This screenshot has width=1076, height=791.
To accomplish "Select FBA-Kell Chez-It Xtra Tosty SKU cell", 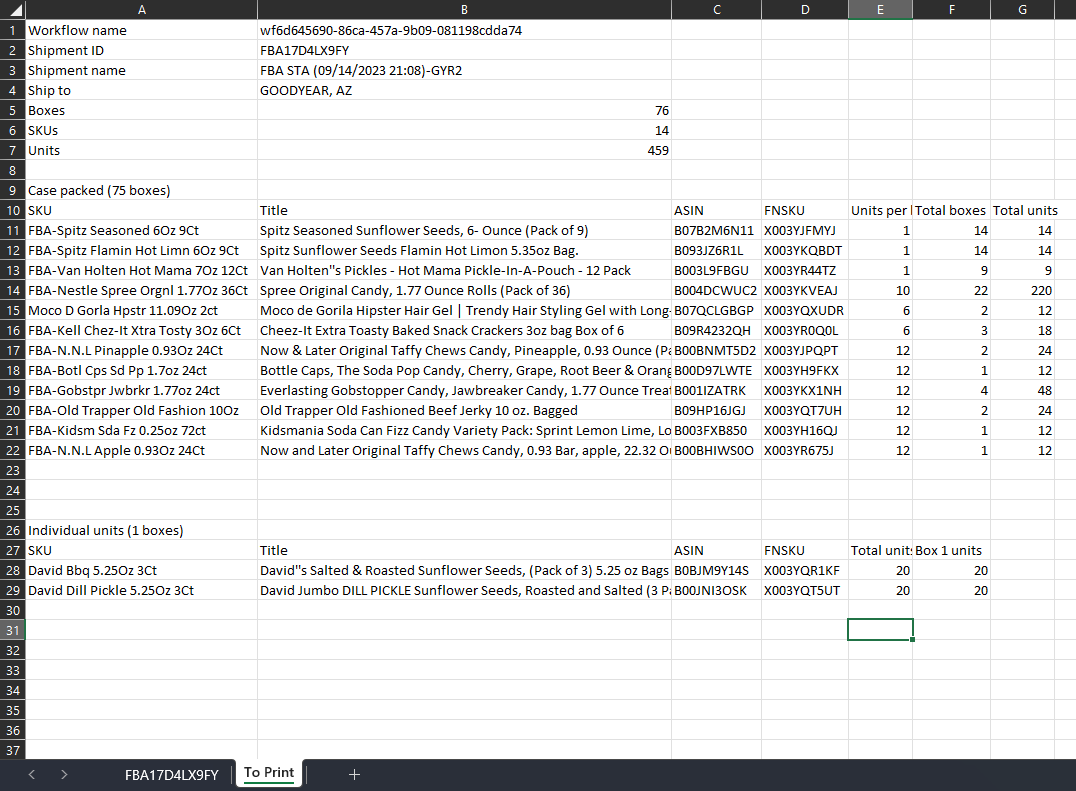I will pos(141,330).
